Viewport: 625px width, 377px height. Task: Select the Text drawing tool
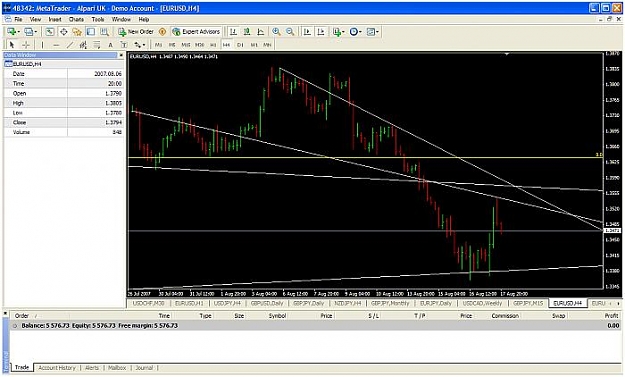110,45
